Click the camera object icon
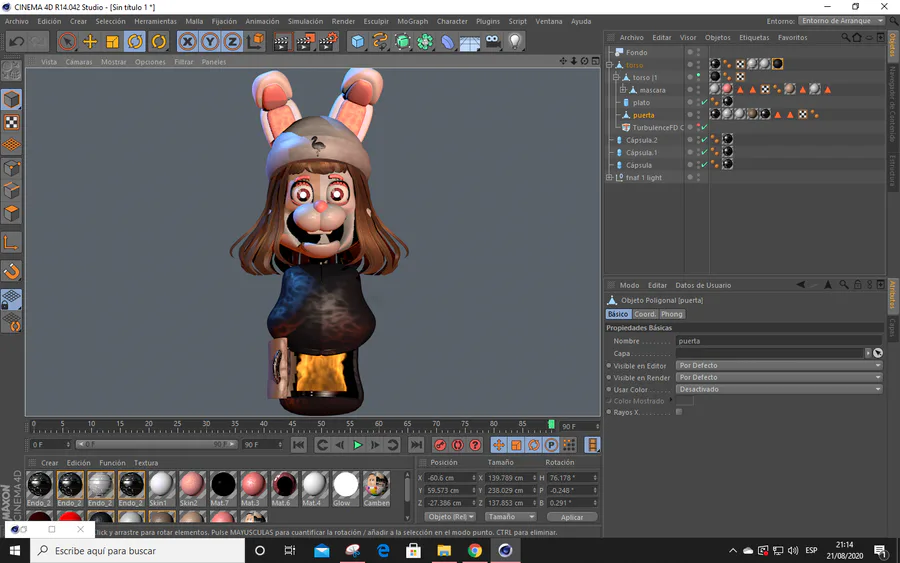This screenshot has width=900, height=563. click(492, 41)
